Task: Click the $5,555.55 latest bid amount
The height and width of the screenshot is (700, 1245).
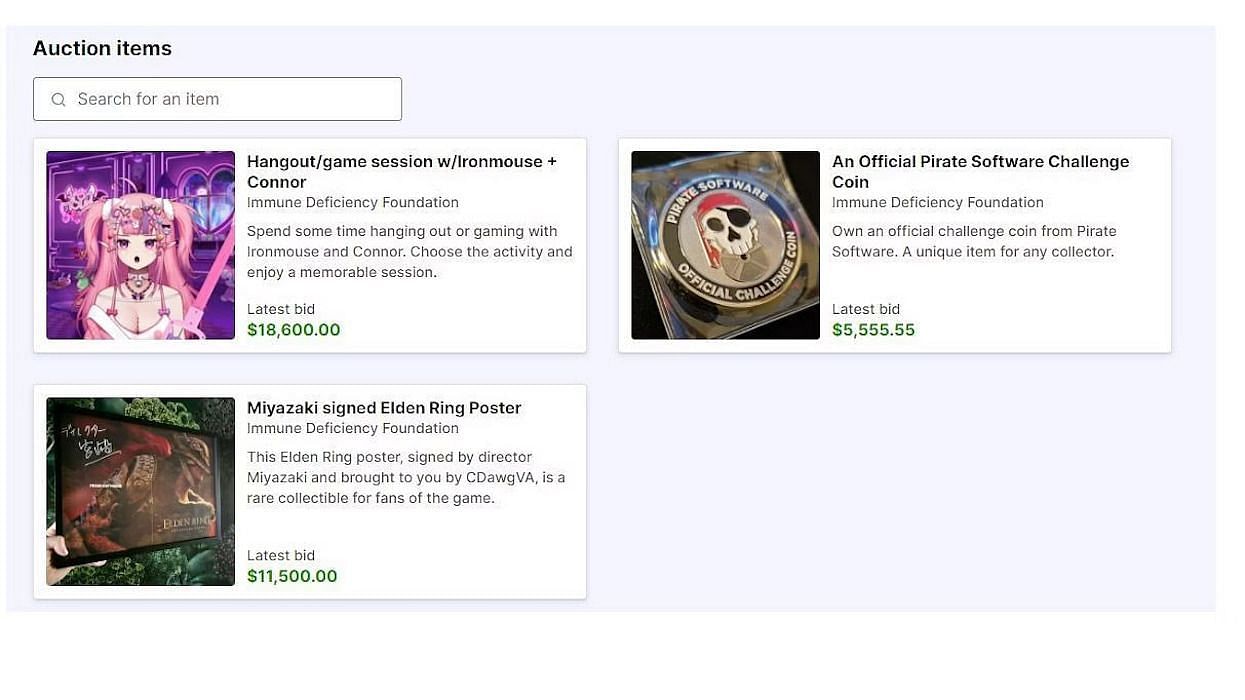Action: click(873, 330)
